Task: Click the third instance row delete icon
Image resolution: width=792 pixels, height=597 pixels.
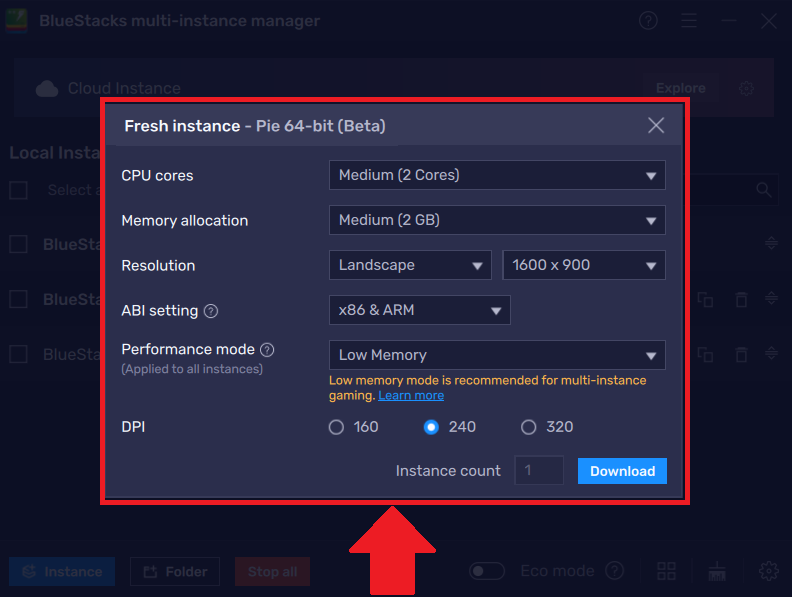Action: (x=741, y=355)
